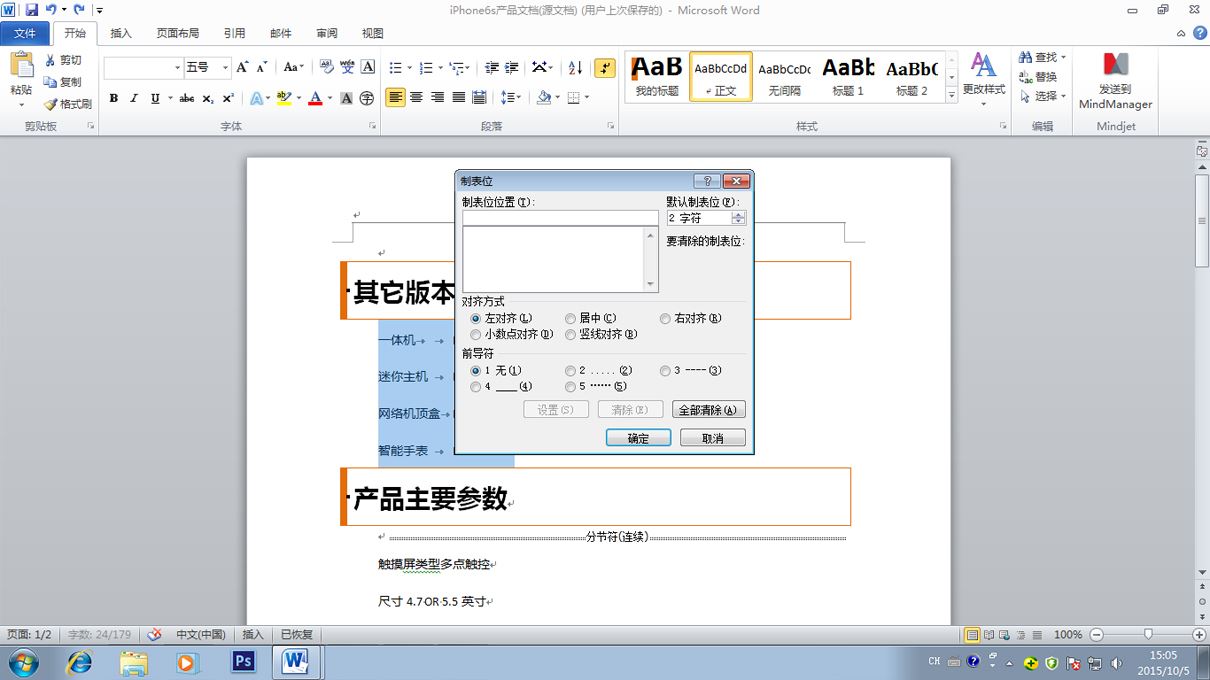Switch to the 审阅 tab
Screen dimensions: 1210x680
pyautogui.click(x=327, y=33)
